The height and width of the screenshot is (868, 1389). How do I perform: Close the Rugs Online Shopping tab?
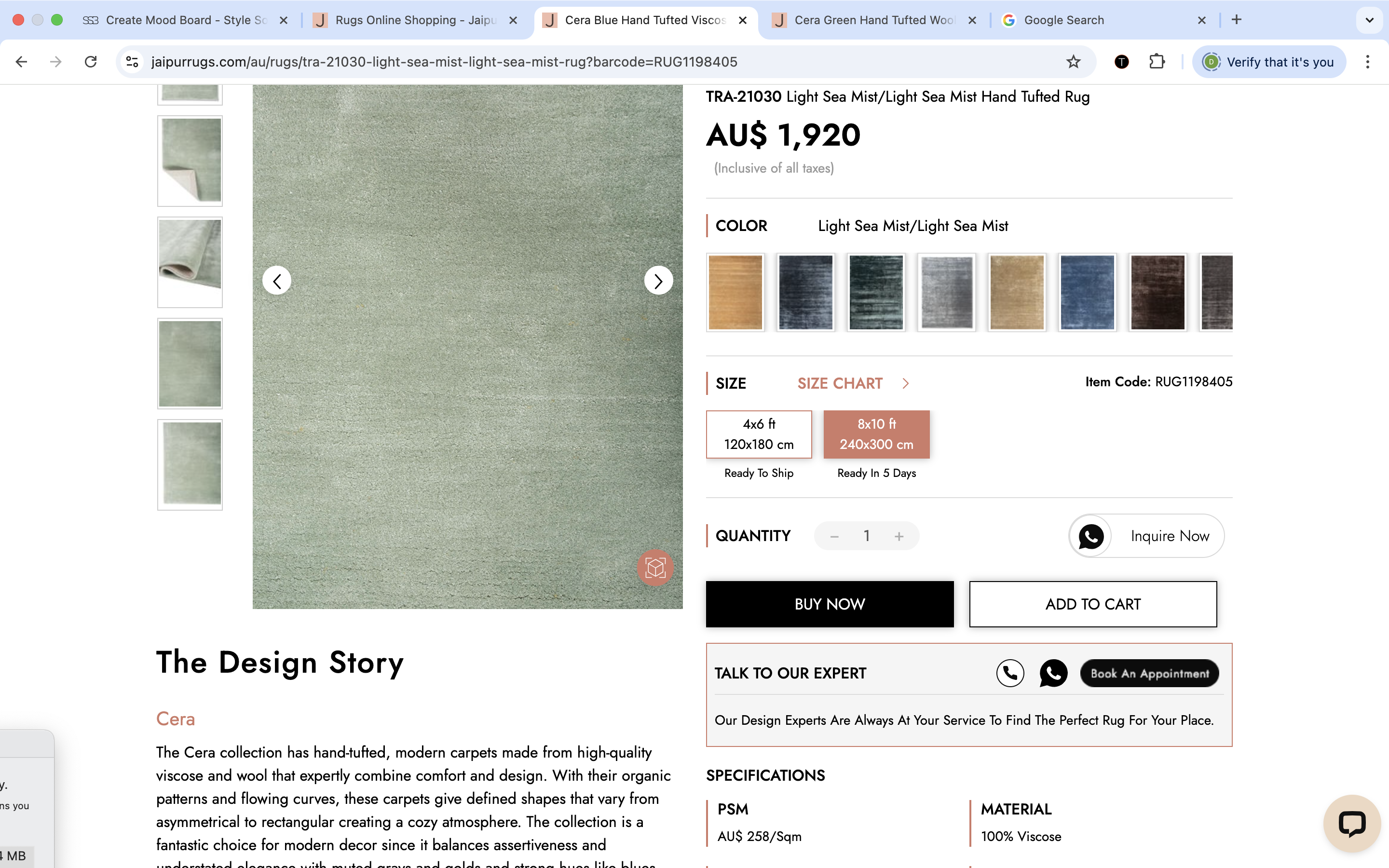513,20
